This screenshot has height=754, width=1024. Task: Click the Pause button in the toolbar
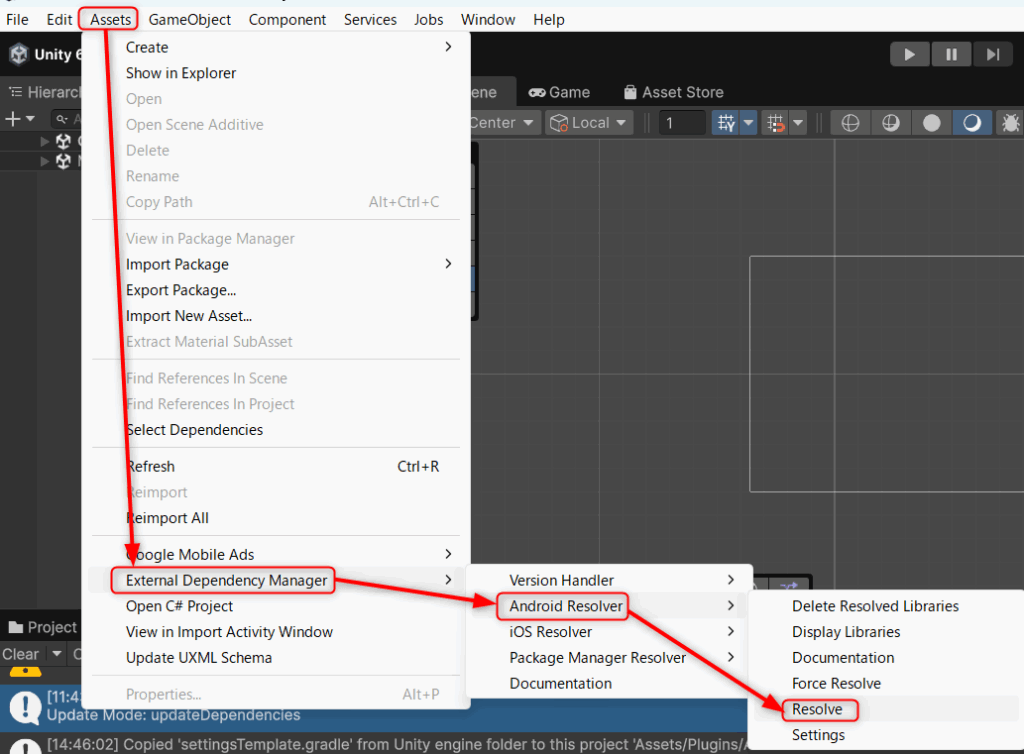(952, 54)
